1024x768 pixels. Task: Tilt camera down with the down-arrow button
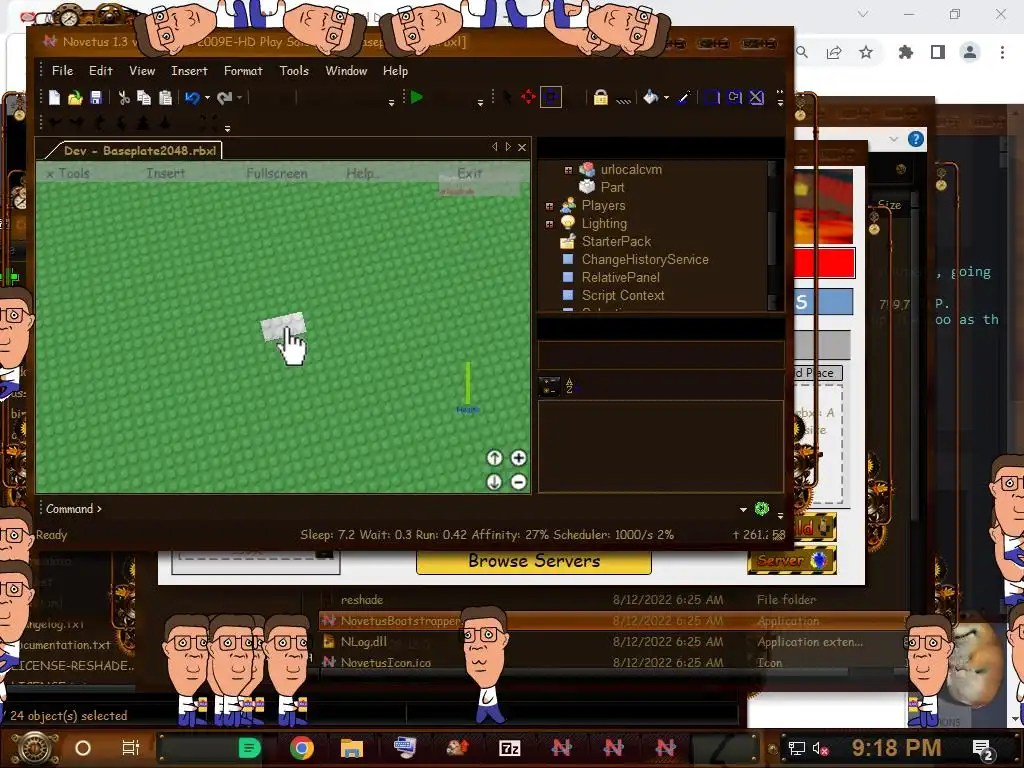tap(494, 482)
